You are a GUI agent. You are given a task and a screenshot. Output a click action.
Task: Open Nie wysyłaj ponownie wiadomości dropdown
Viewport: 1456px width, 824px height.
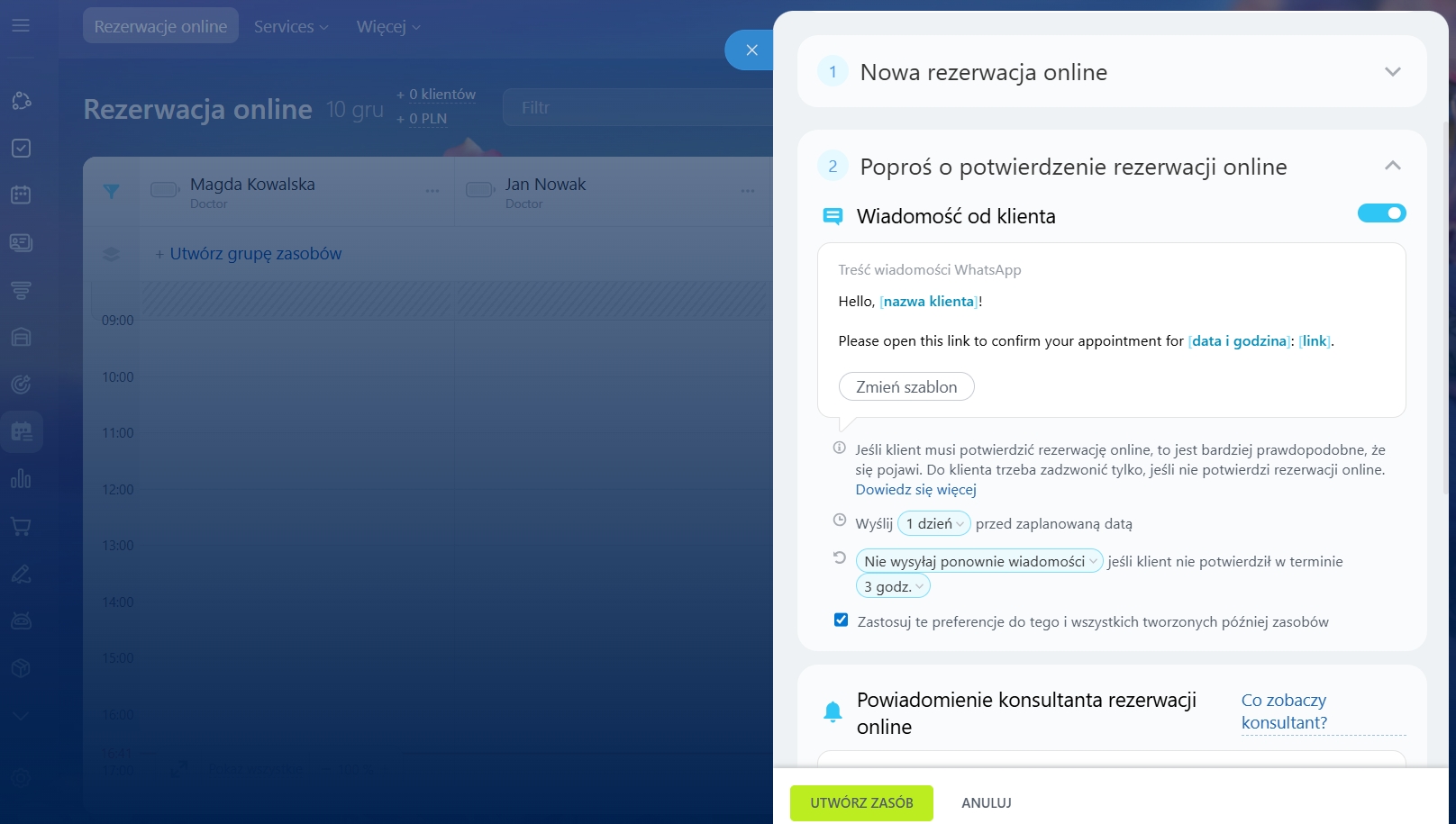(979, 561)
